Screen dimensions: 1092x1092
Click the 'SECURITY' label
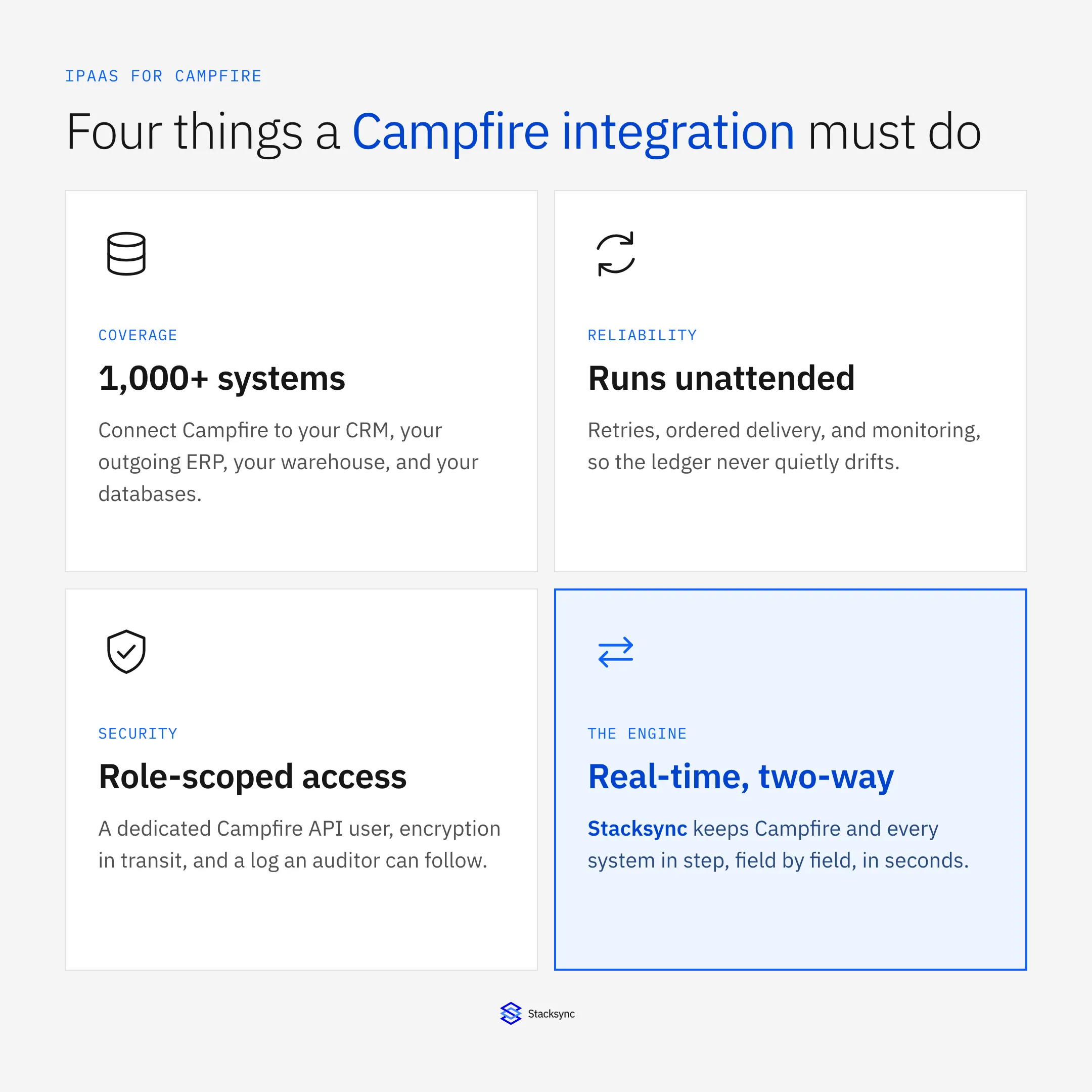[138, 734]
